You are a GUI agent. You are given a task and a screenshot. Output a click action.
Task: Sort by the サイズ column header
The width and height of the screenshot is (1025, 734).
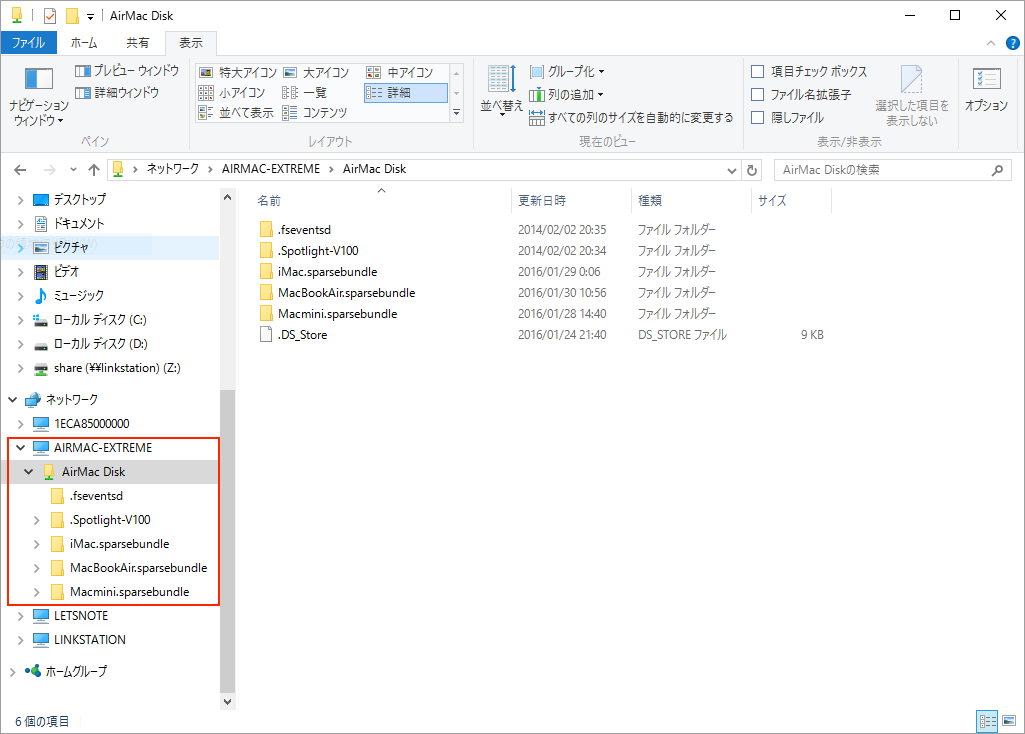pyautogui.click(x=792, y=201)
